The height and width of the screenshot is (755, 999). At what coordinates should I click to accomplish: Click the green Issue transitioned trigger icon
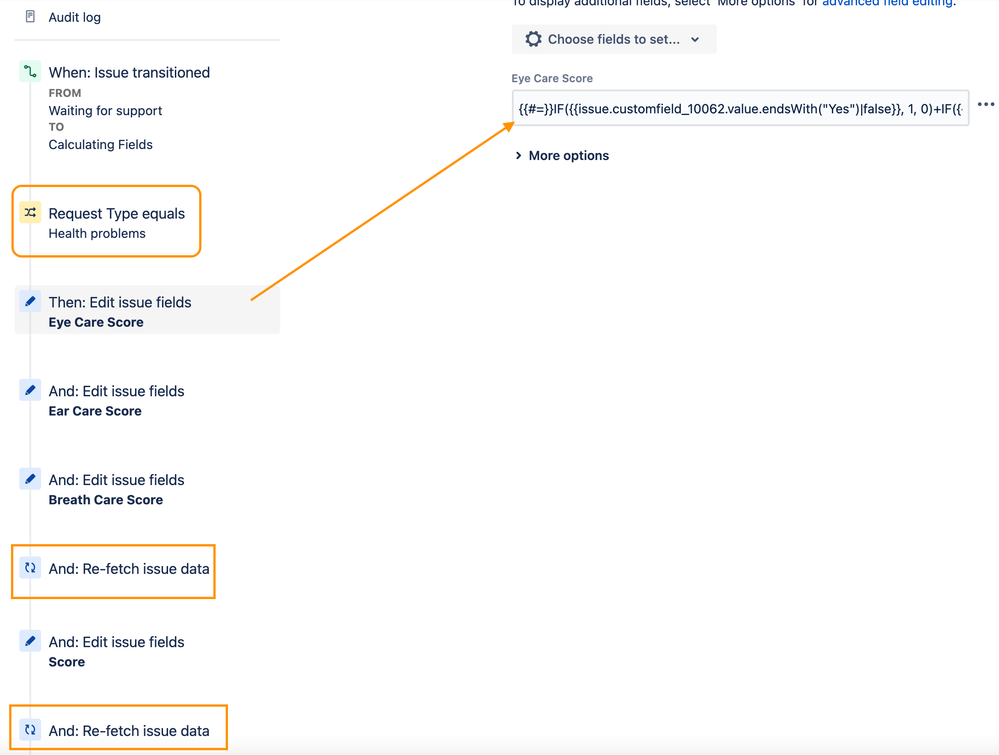pyautogui.click(x=30, y=72)
